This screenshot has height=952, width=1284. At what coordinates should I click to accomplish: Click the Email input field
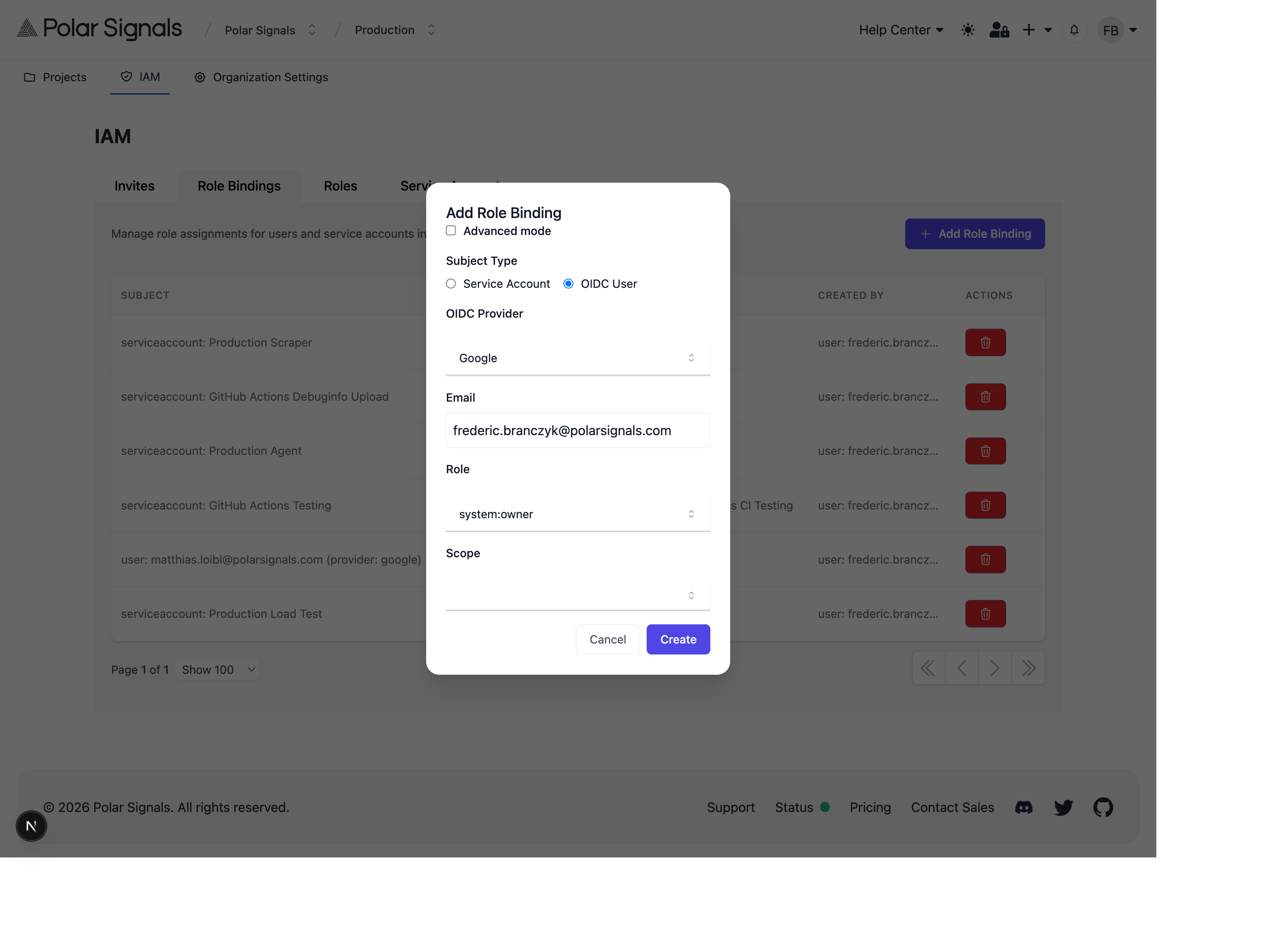pyautogui.click(x=577, y=430)
